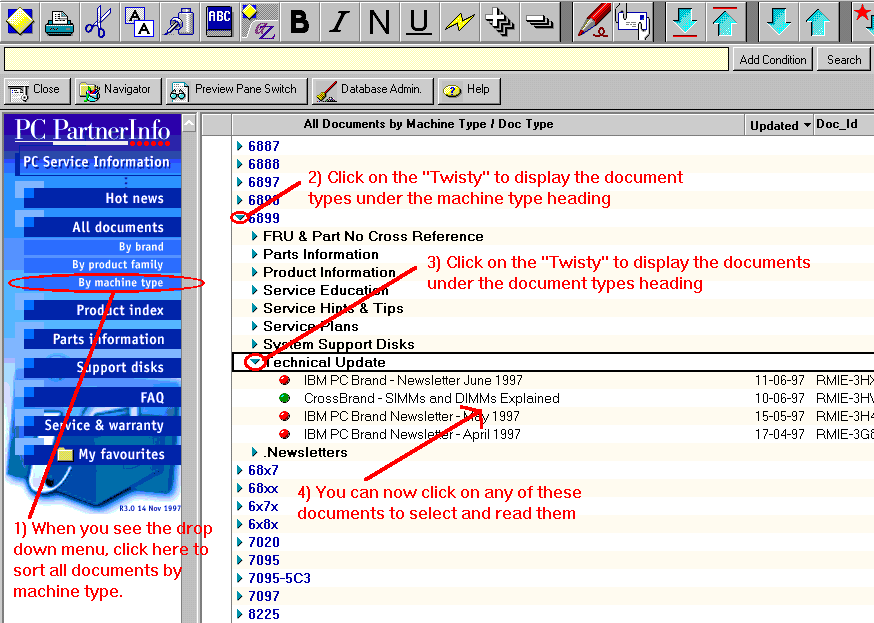The height and width of the screenshot is (623, 874).
Task: Toggle bold text formatting
Action: [x=300, y=21]
